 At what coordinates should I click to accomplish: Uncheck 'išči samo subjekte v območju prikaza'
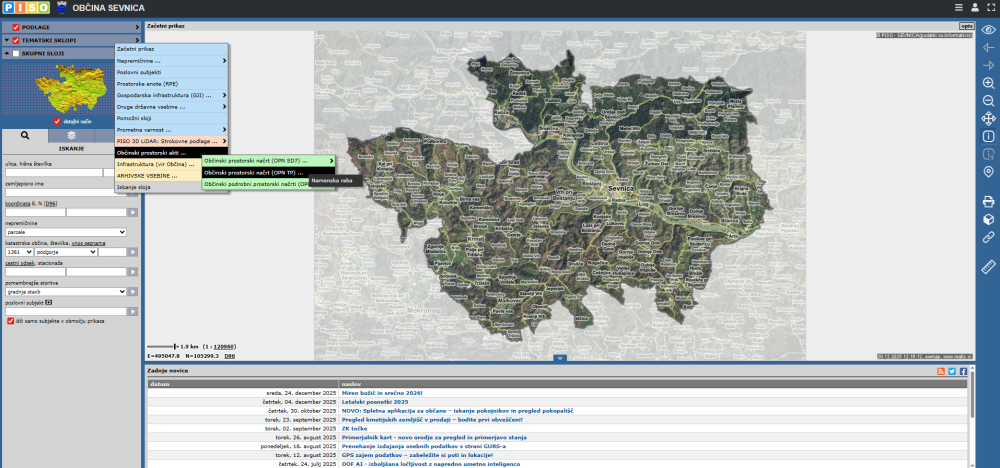9,321
